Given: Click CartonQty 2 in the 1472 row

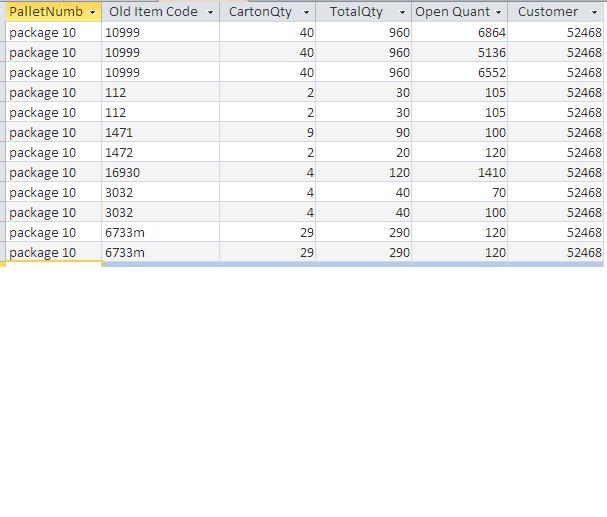Looking at the screenshot, I should click(x=267, y=152).
